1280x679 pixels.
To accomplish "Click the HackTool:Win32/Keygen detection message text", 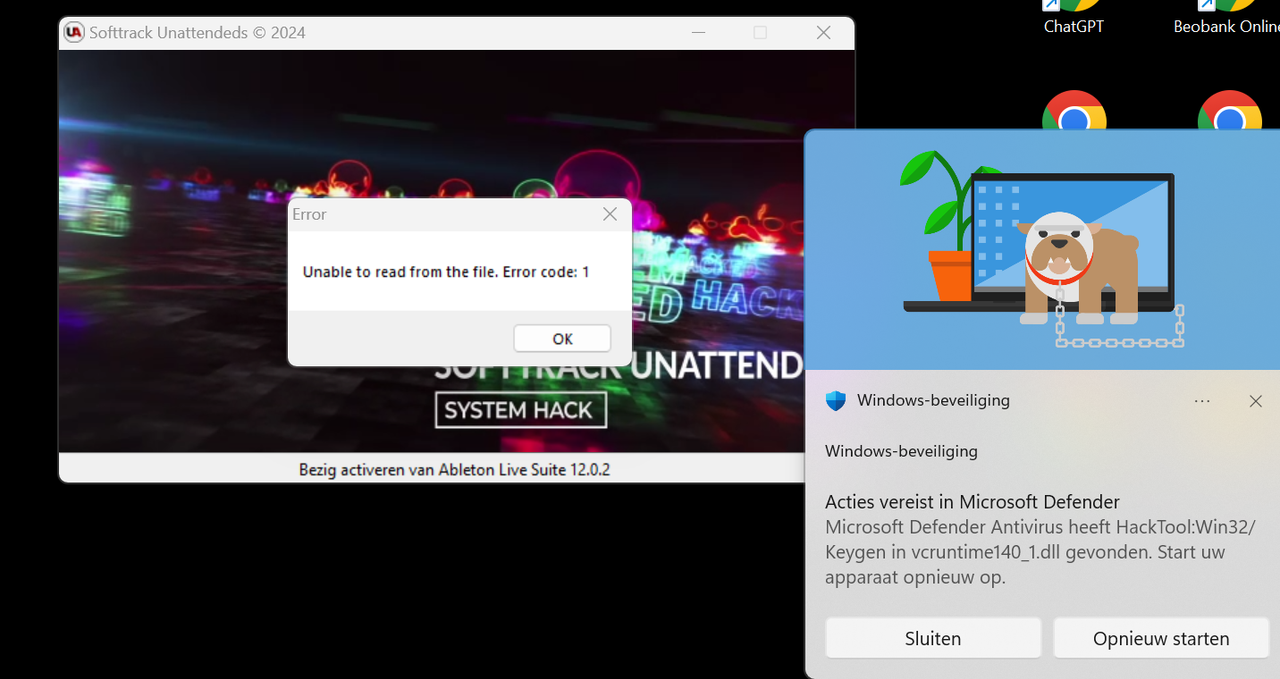I will point(1039,552).
